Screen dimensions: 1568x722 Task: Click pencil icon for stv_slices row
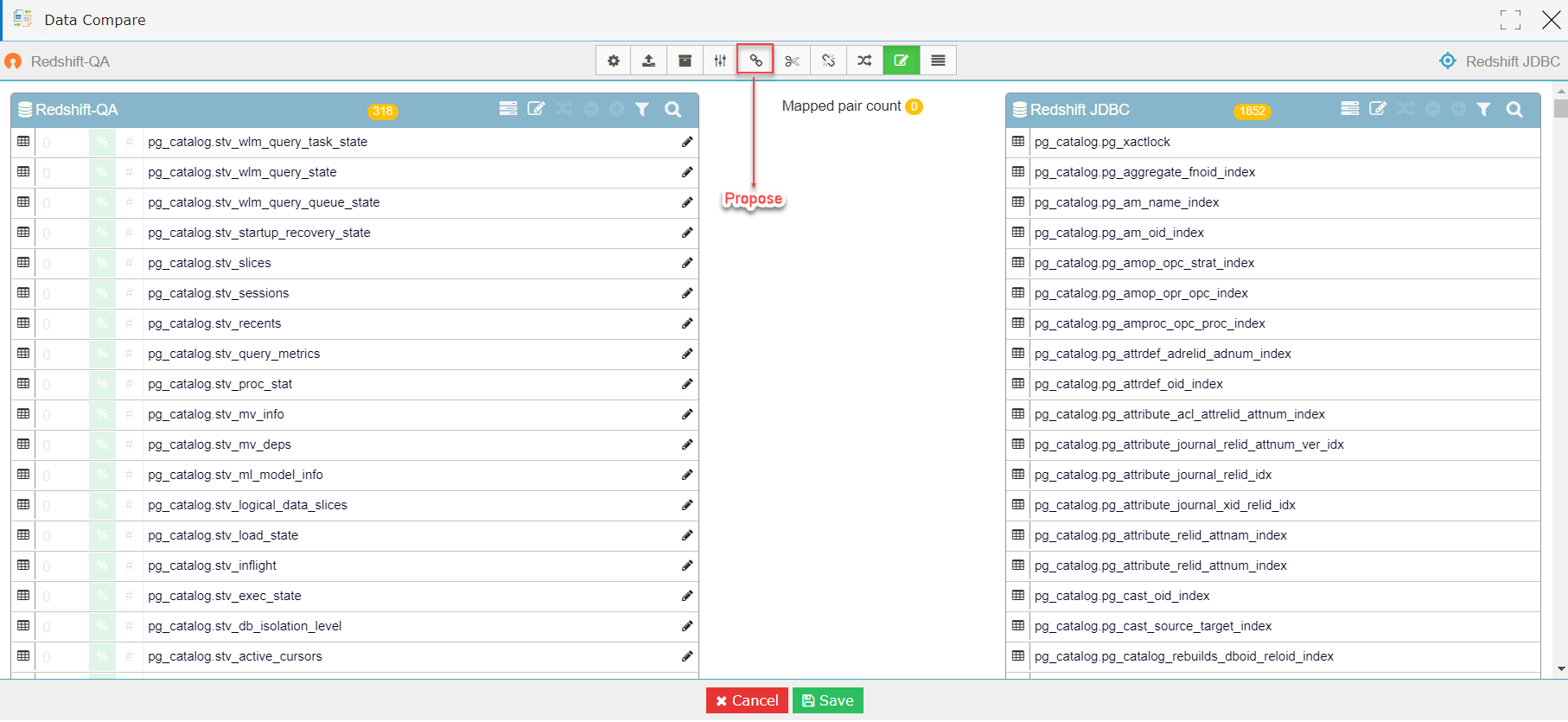pyautogui.click(x=687, y=263)
